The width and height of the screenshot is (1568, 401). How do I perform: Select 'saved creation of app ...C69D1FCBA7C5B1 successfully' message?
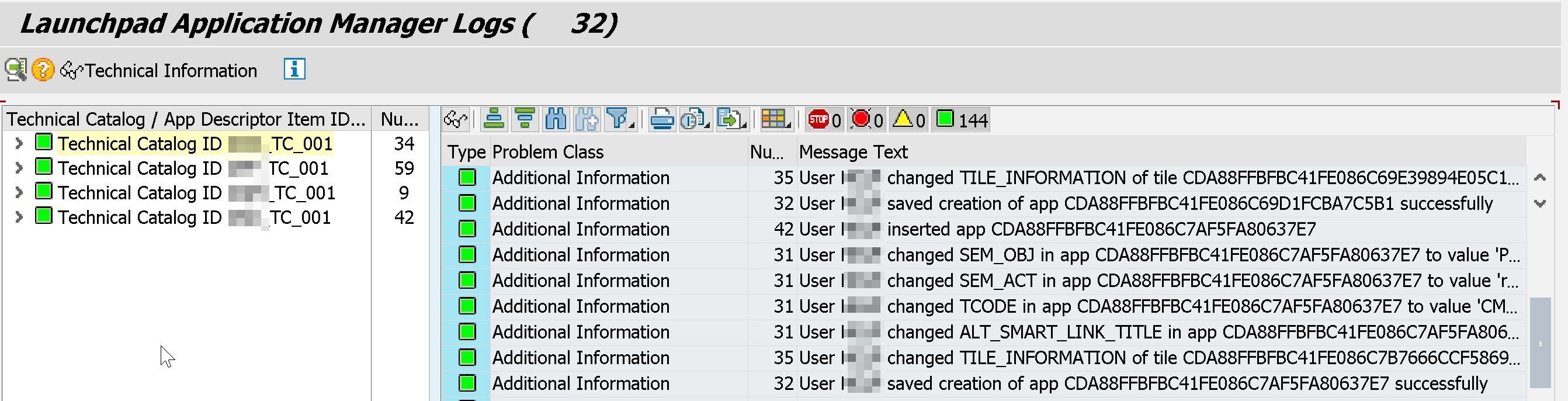[x=1161, y=203]
